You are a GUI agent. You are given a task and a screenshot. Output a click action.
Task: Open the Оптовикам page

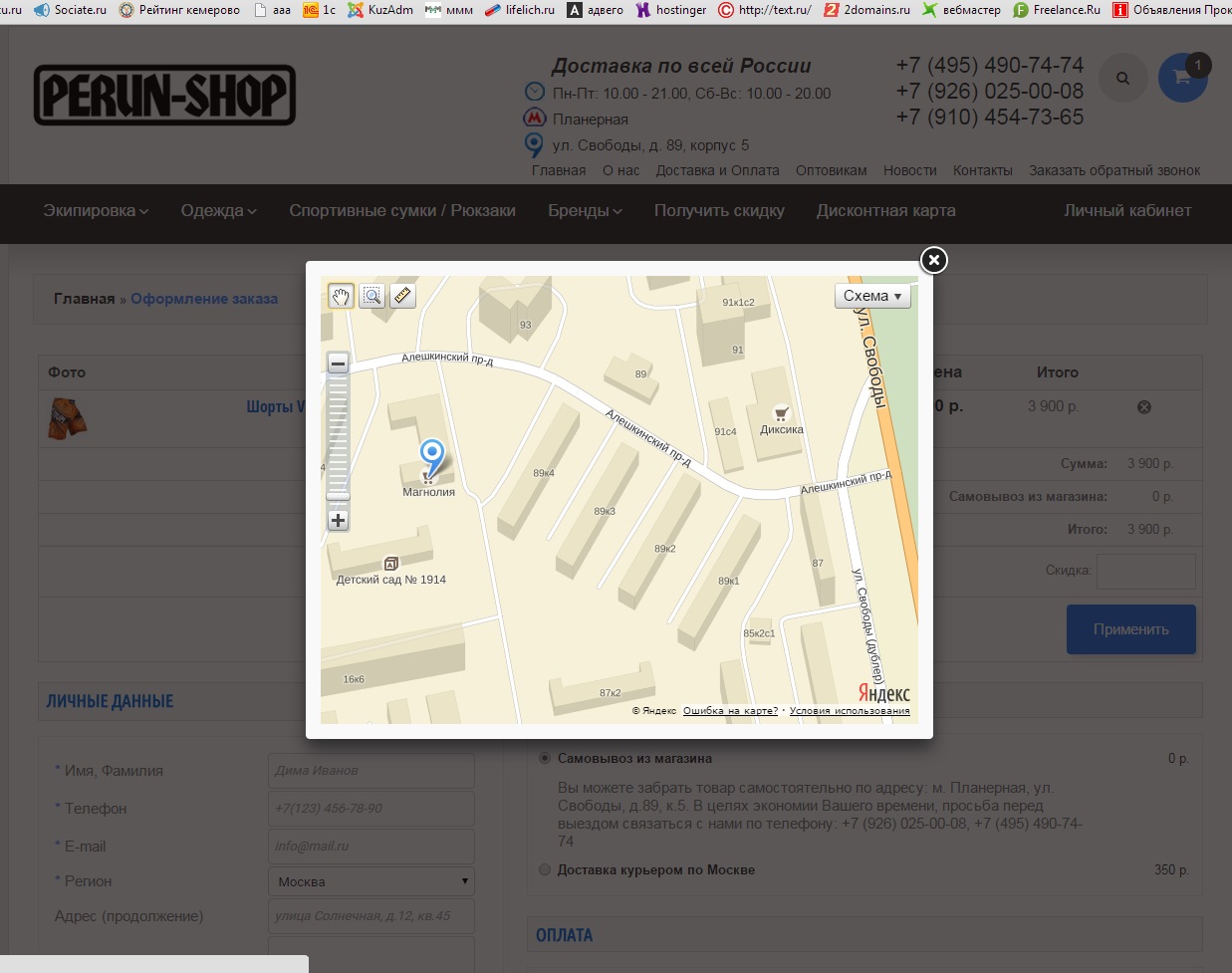832,170
